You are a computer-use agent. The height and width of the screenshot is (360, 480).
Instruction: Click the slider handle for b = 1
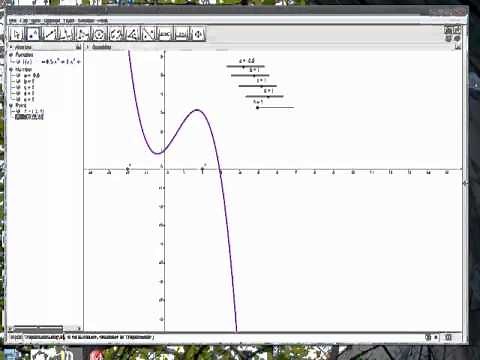[x=254, y=76]
